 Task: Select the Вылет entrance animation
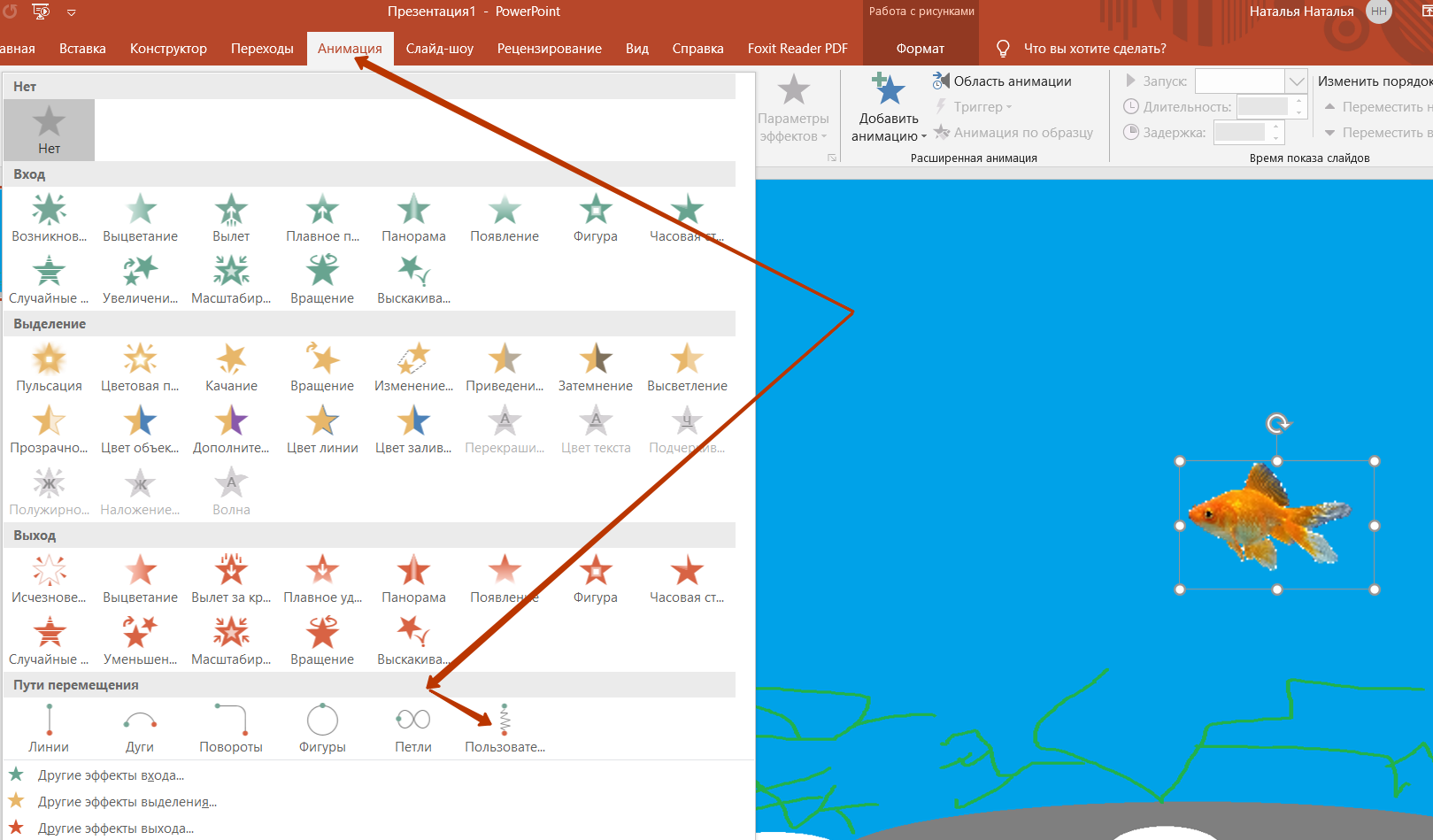(x=231, y=218)
